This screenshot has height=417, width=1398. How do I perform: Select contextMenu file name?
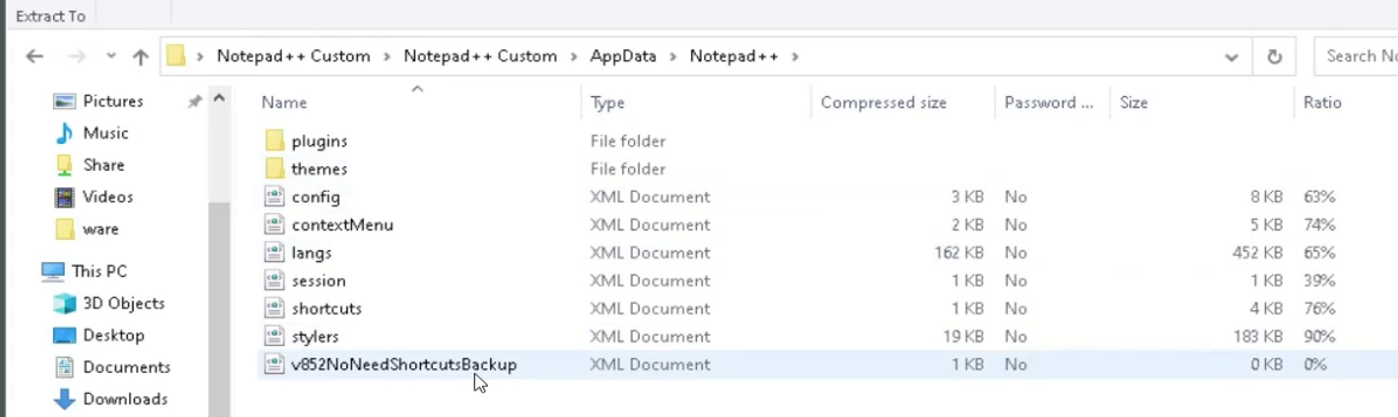342,225
